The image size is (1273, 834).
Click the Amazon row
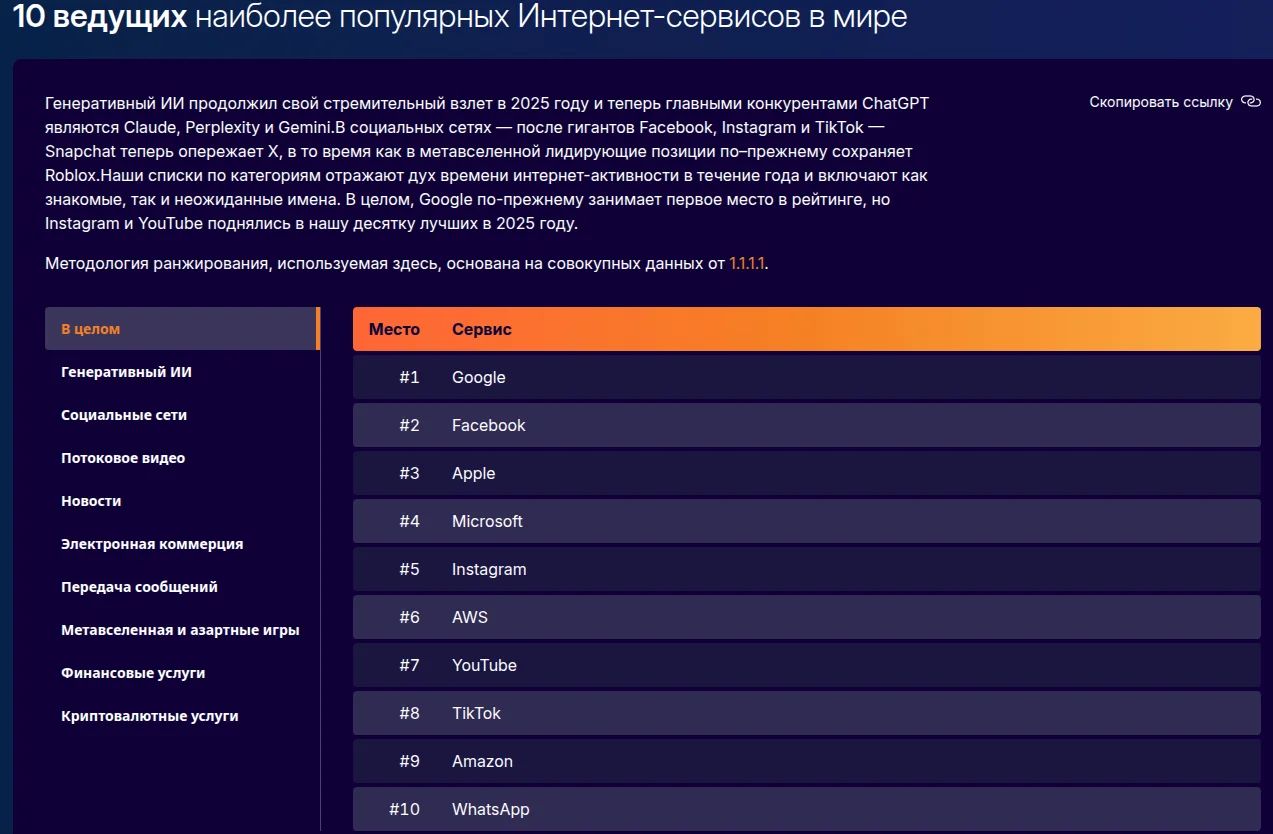pos(806,761)
